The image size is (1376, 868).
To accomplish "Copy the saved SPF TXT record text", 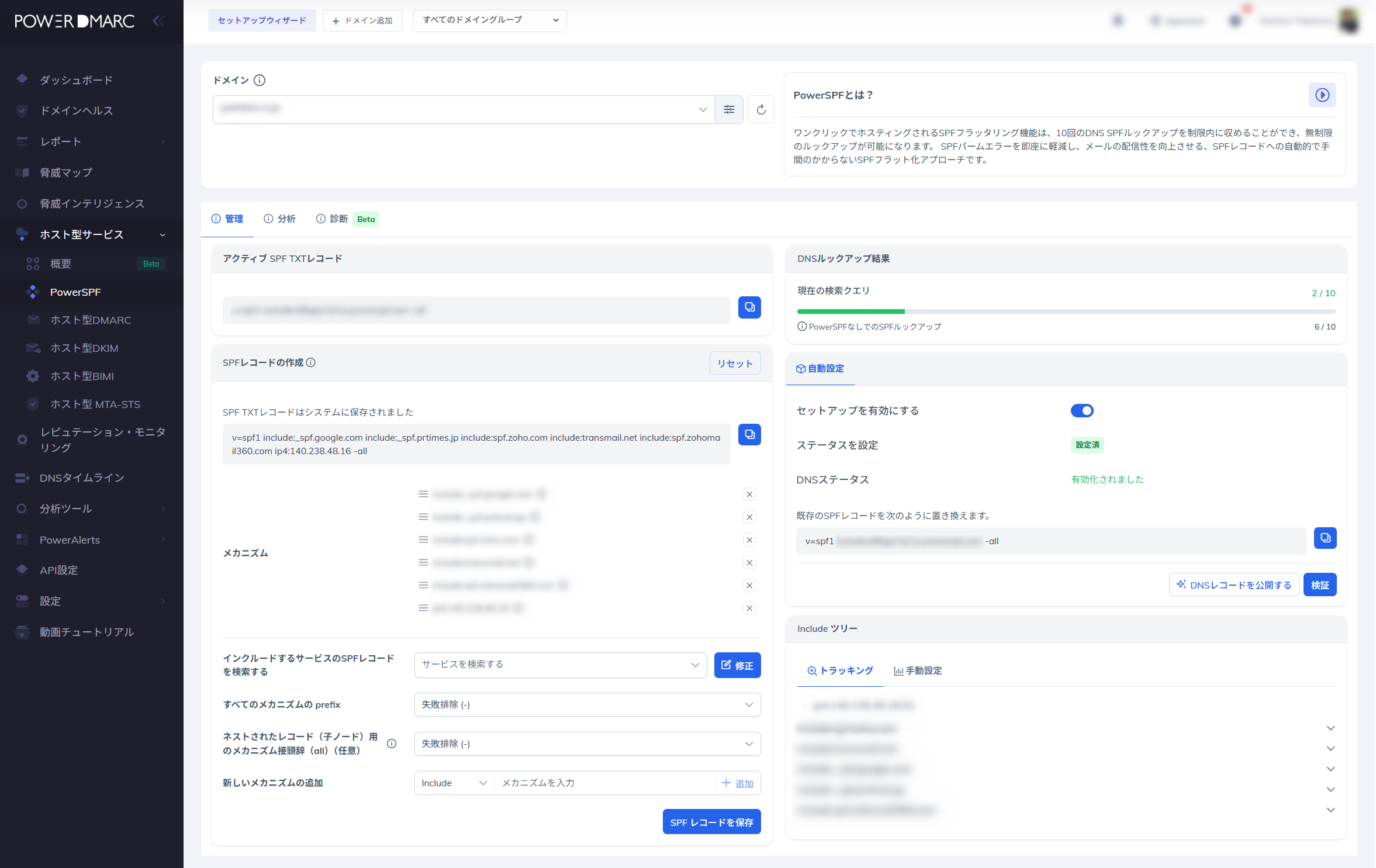I will click(749, 435).
